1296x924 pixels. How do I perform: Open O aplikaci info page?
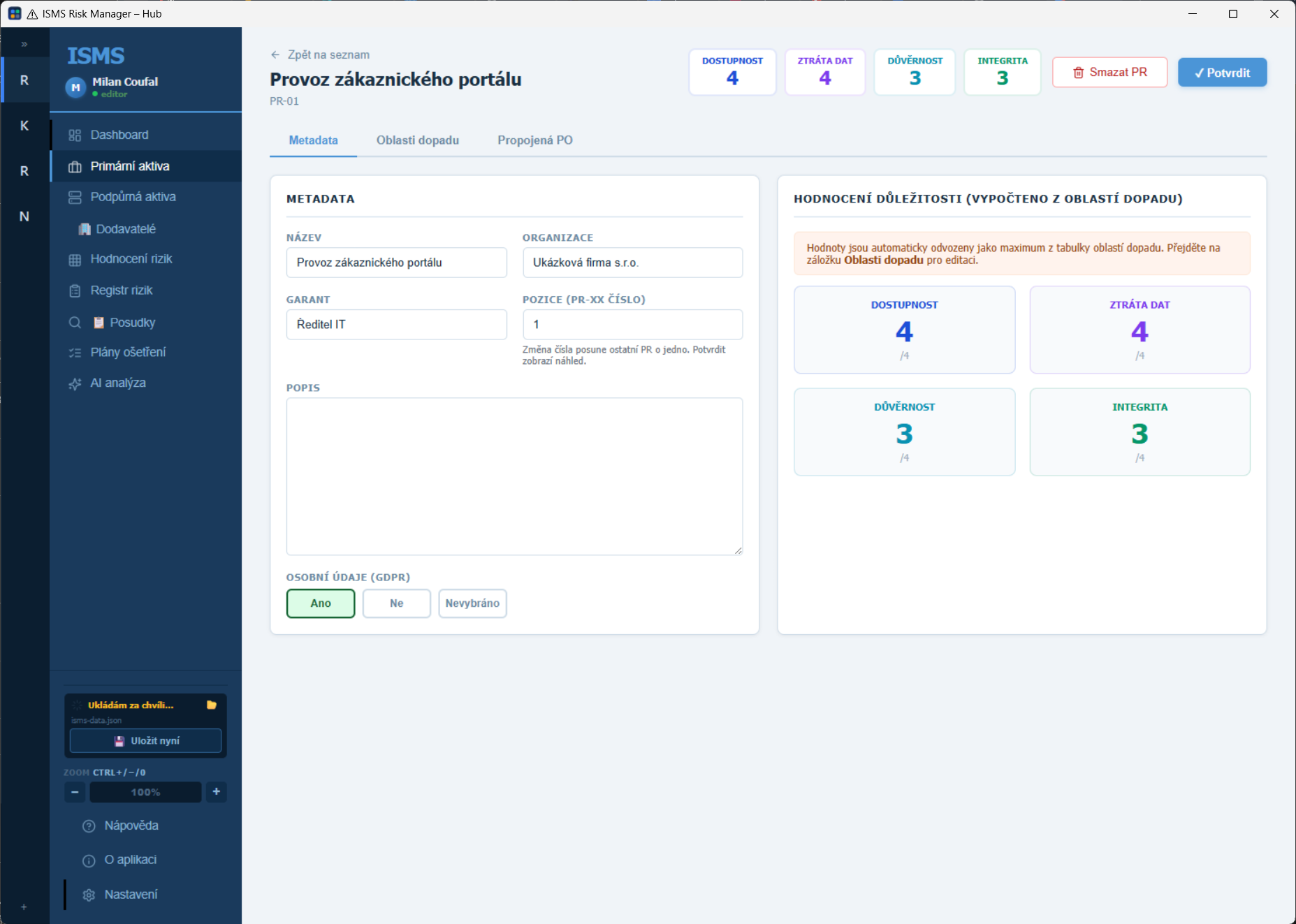146,860
